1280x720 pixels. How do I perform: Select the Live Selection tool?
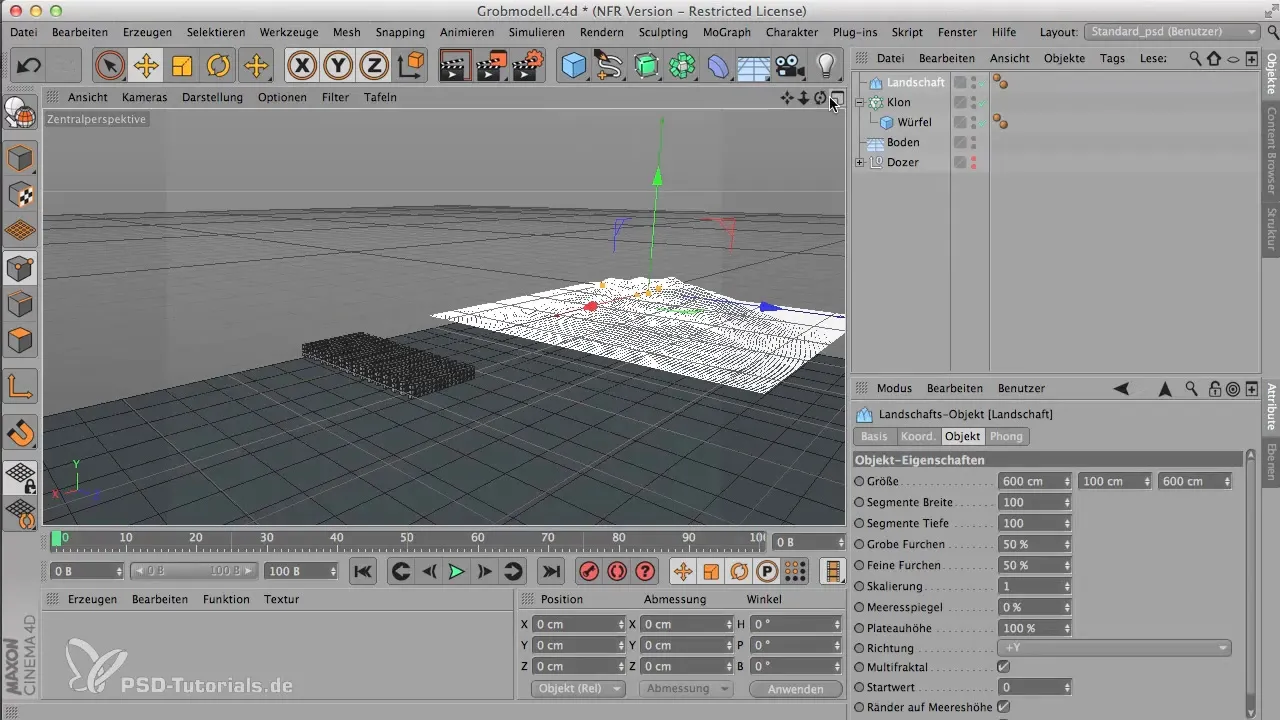coord(109,66)
